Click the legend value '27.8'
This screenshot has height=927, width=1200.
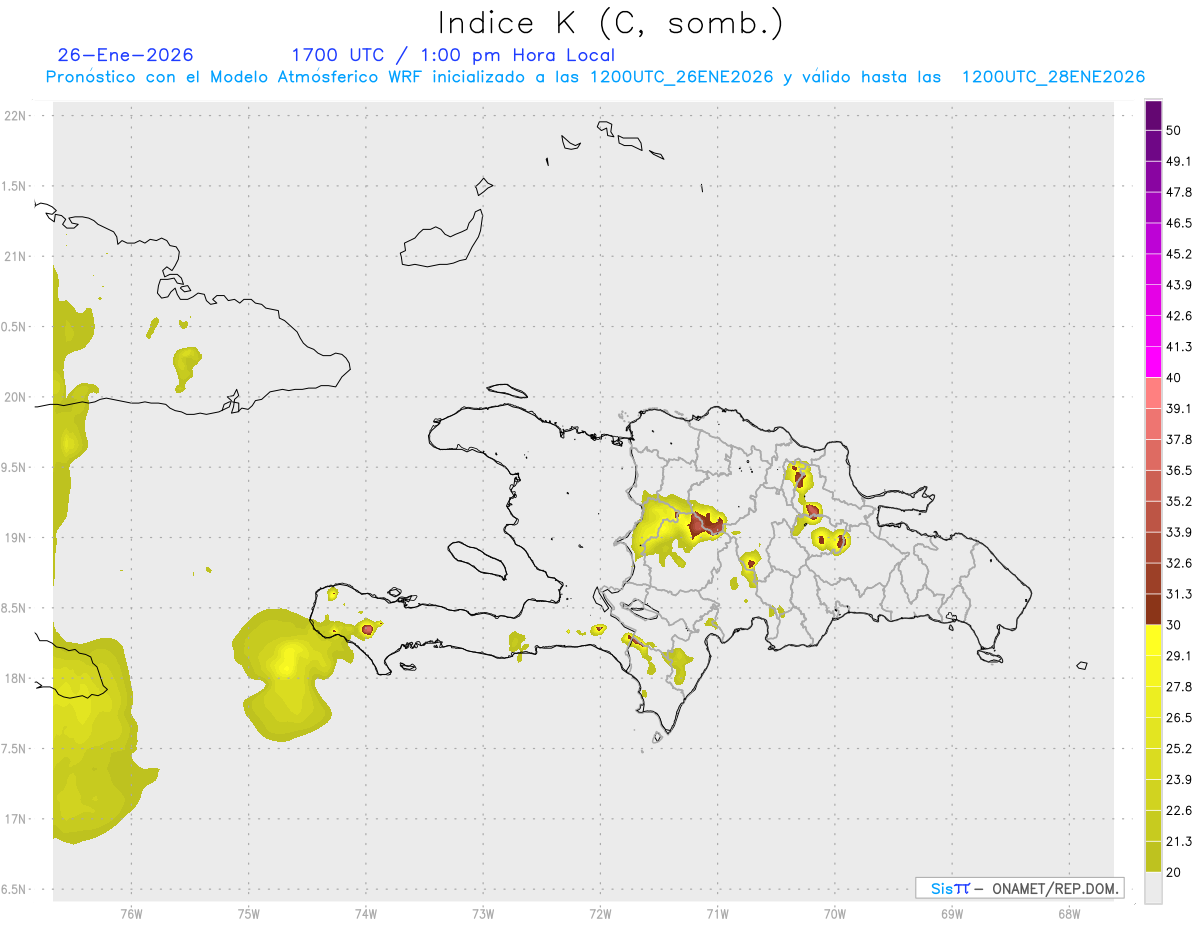click(1179, 687)
